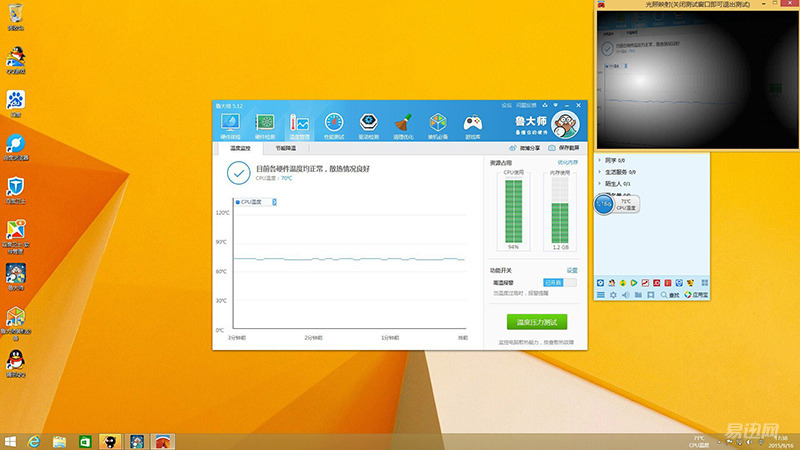Open 硬件体检 hardware checkup monitor icon
Image resolution: width=800 pixels, height=450 pixels.
[230, 126]
